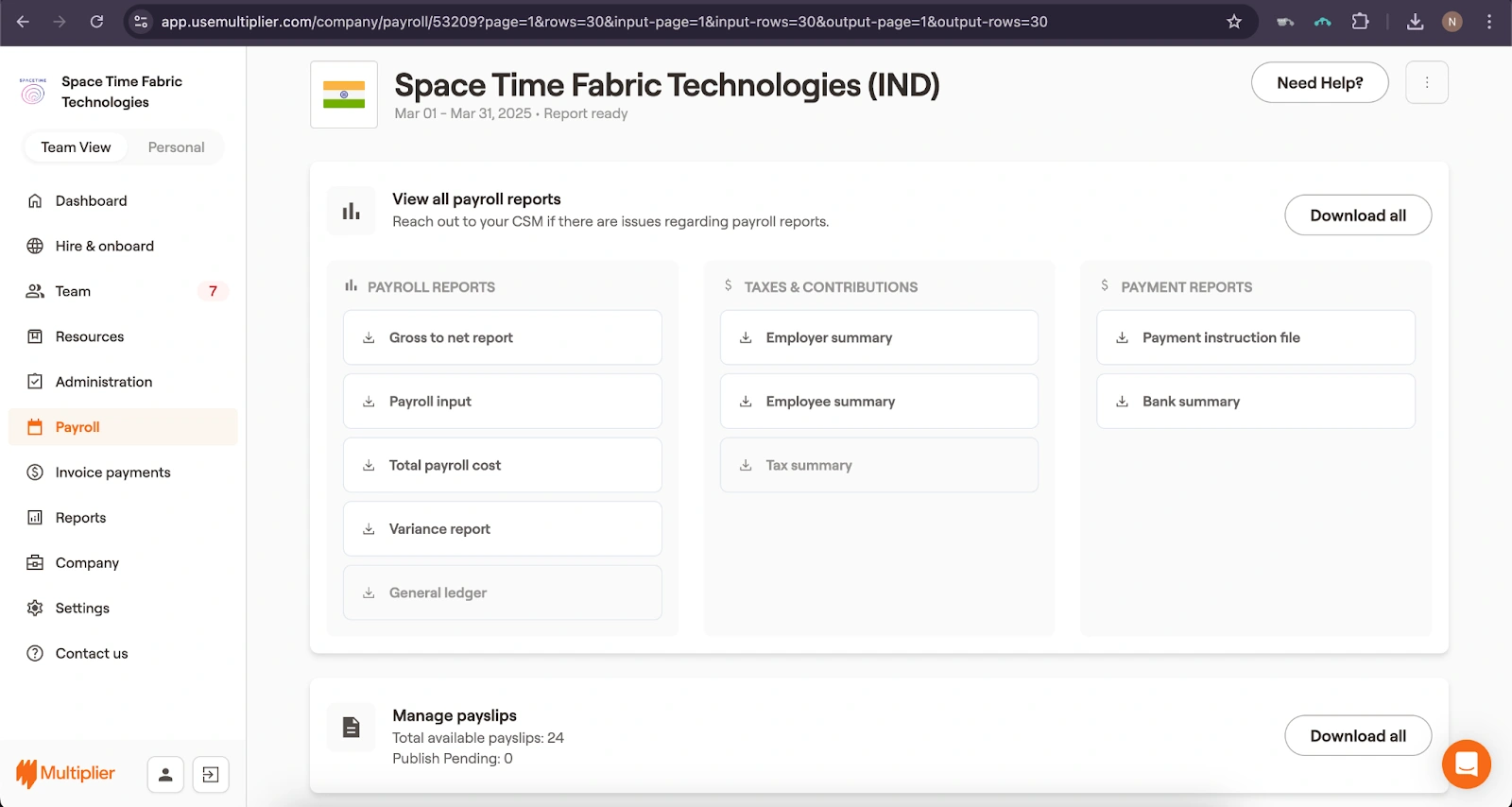Screen dimensions: 1512x807
Task: Click the download icon on Total payroll cost
Action: (x=369, y=465)
